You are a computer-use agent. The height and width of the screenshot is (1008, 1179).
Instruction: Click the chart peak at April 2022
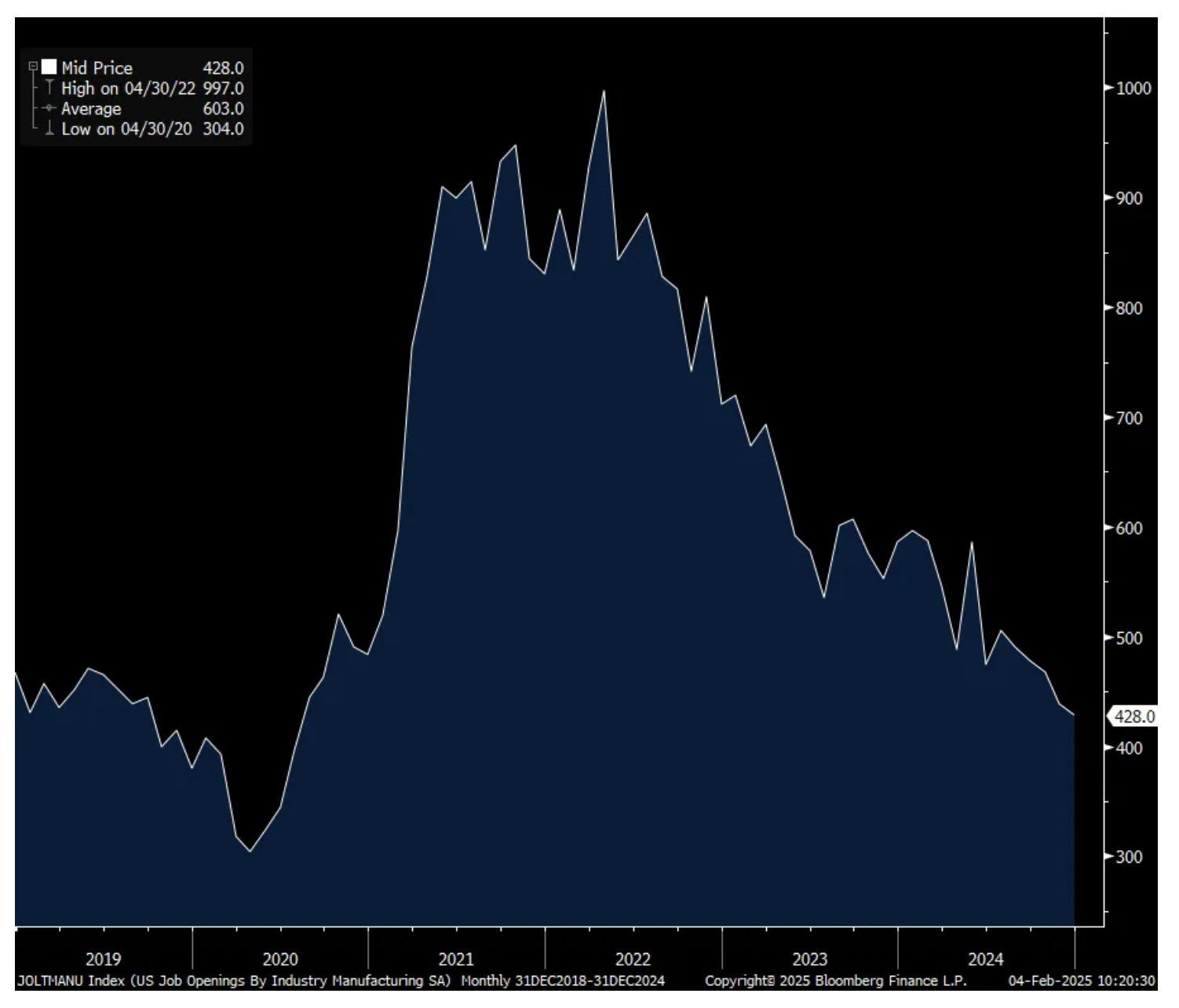click(x=604, y=91)
